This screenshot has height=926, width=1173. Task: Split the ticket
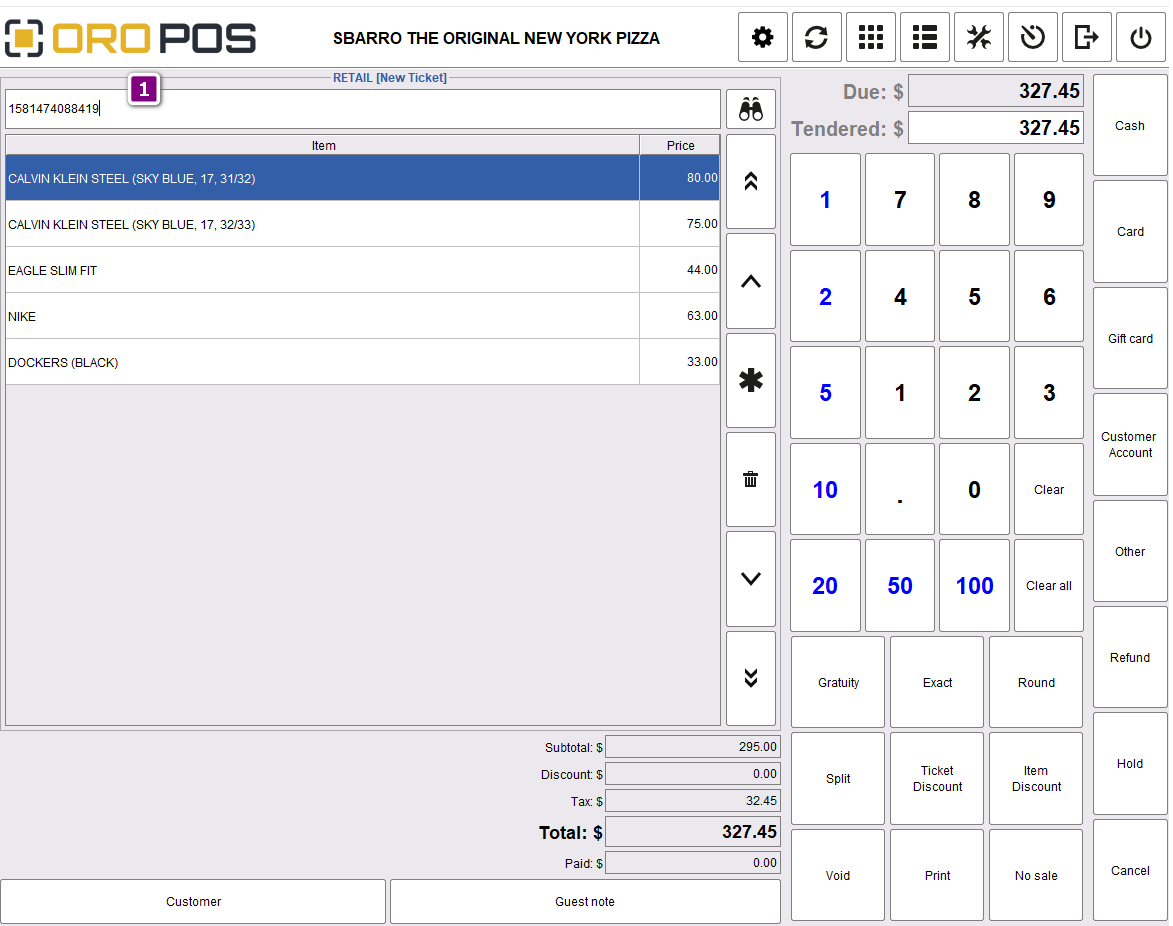[838, 779]
